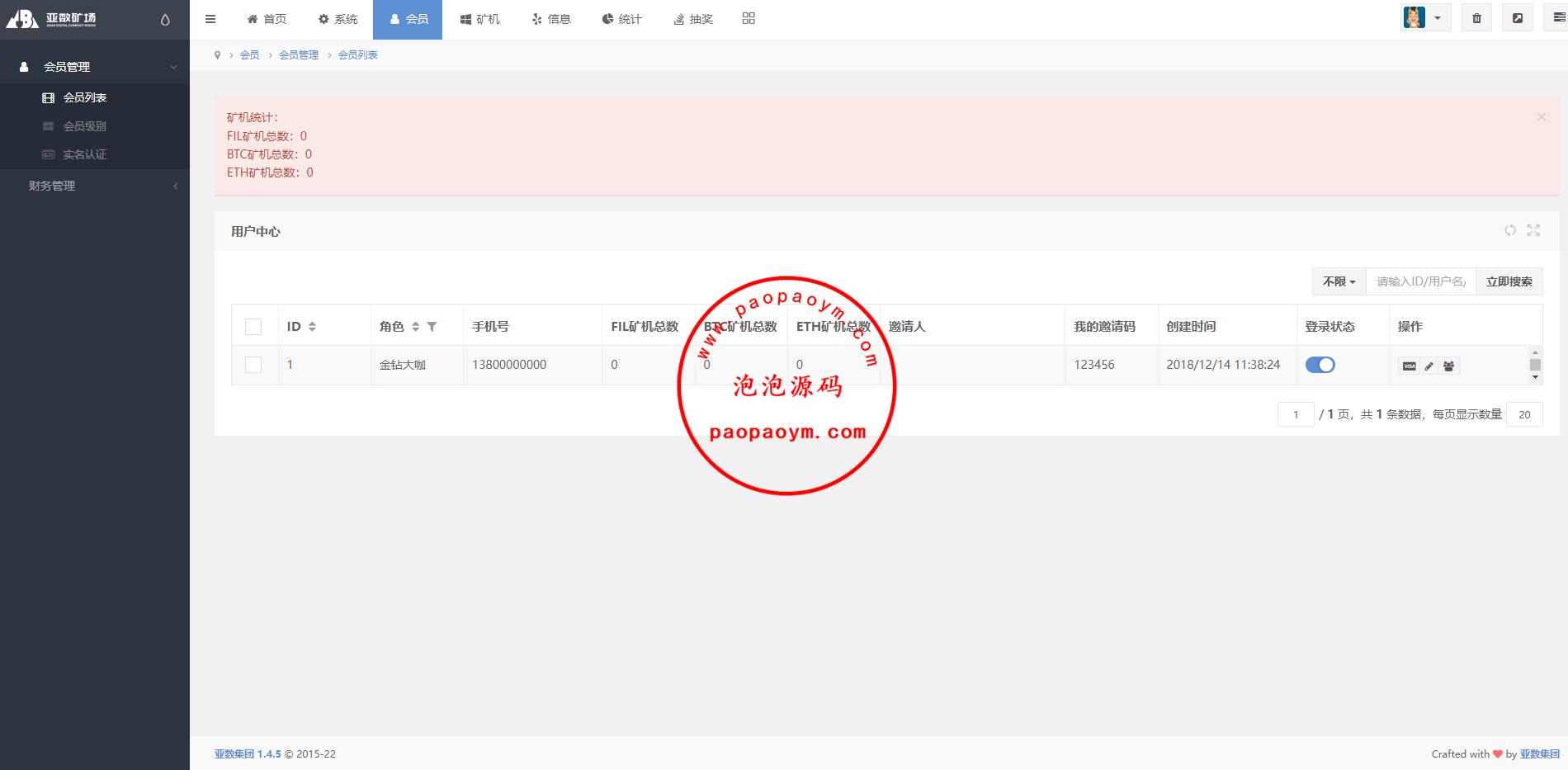Click the fullscreen expand icon in 用户中心 panel
Image resolution: width=1568 pixels, height=770 pixels.
1533,230
